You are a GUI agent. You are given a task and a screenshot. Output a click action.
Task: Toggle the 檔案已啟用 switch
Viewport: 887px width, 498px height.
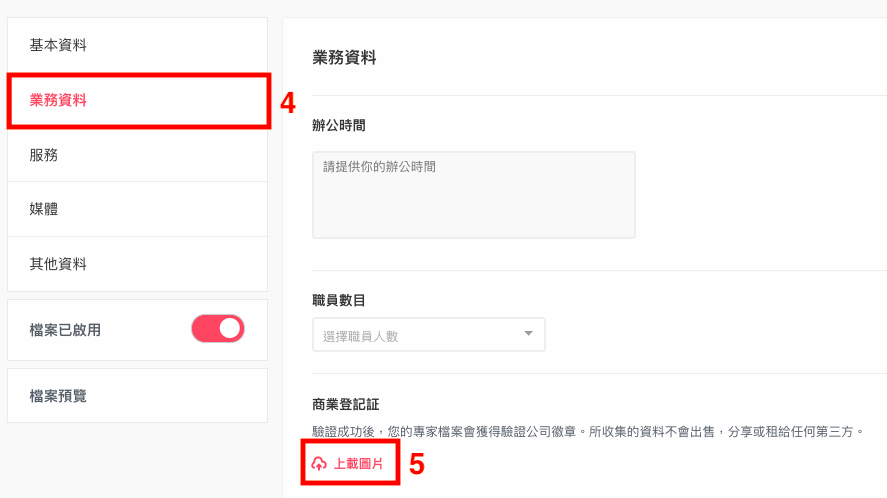[x=218, y=329]
